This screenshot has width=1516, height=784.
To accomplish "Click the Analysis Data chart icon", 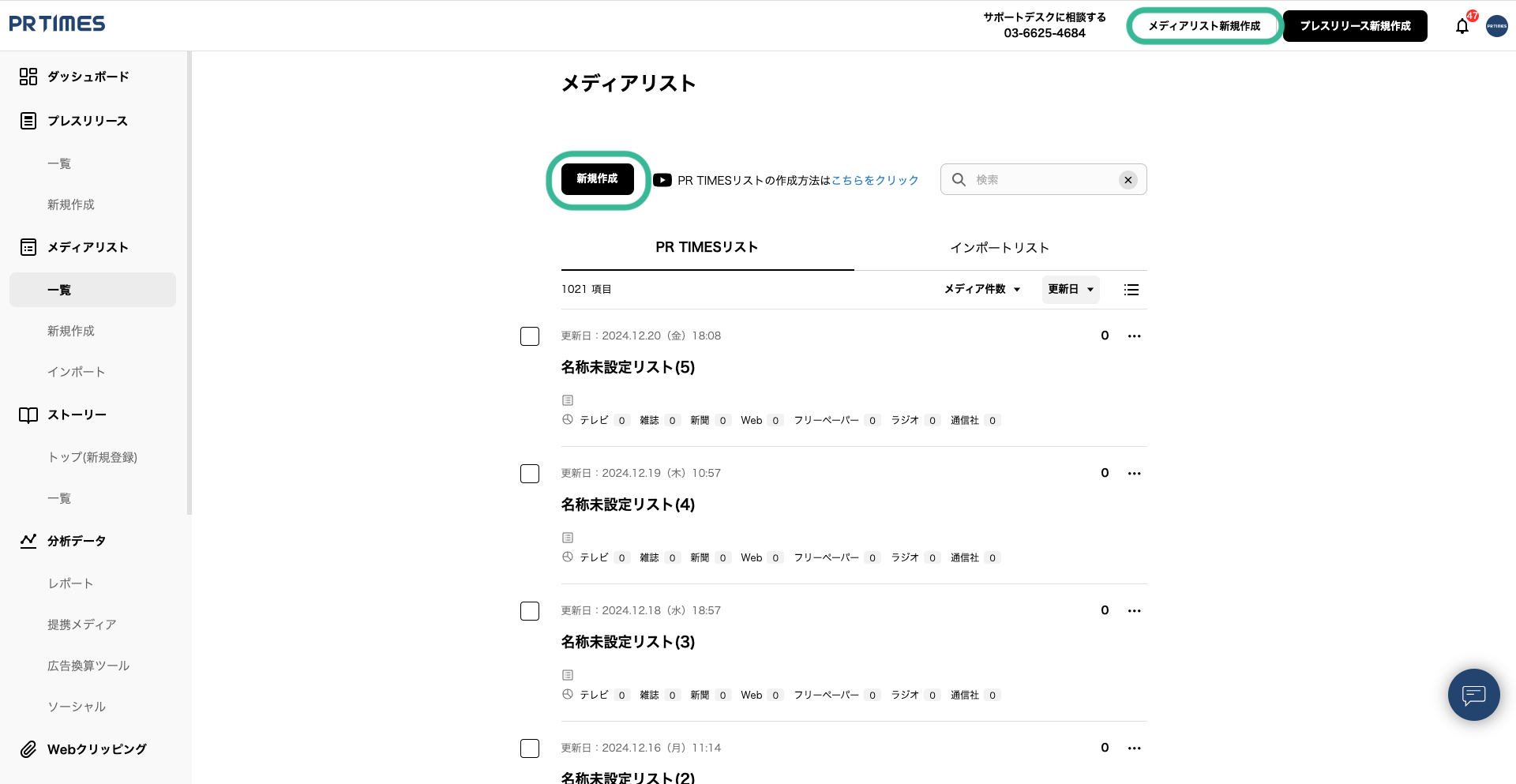I will coord(28,541).
